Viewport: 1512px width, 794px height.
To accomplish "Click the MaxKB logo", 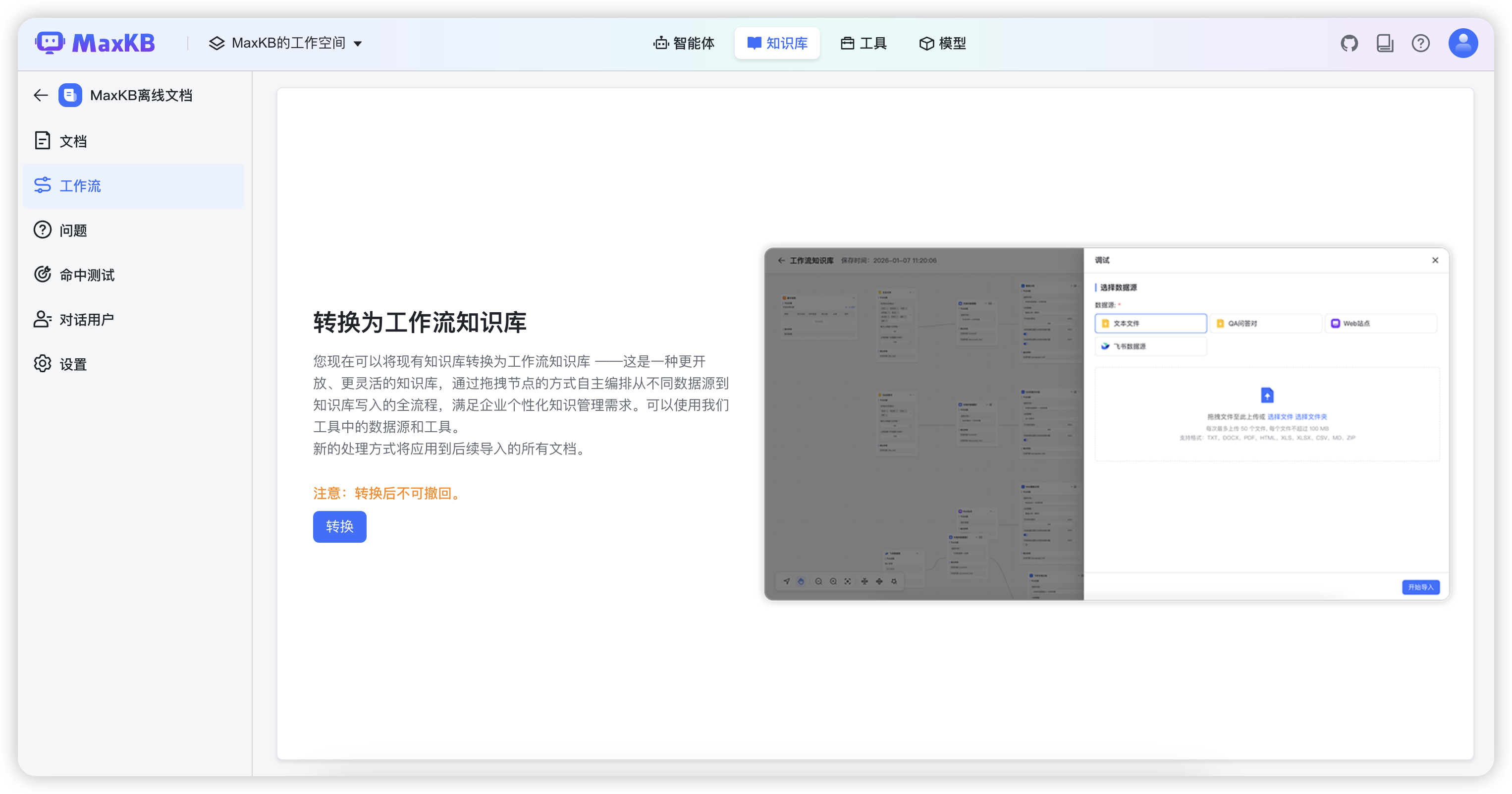I will pos(95,44).
